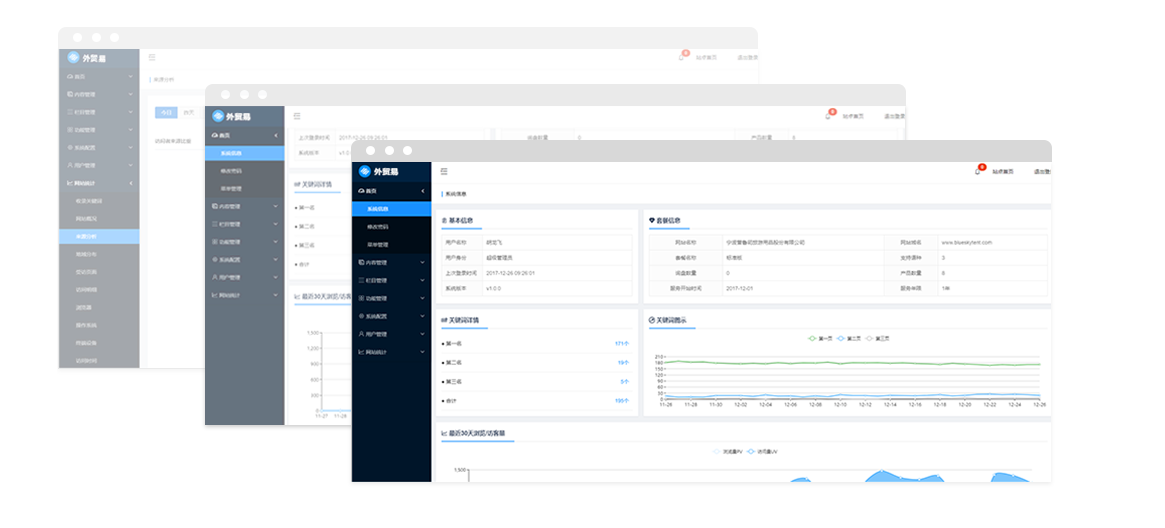Screen dimensions: 1165x528
Task: Click 退出登录 in front window header
Action: pyautogui.click(x=1041, y=172)
